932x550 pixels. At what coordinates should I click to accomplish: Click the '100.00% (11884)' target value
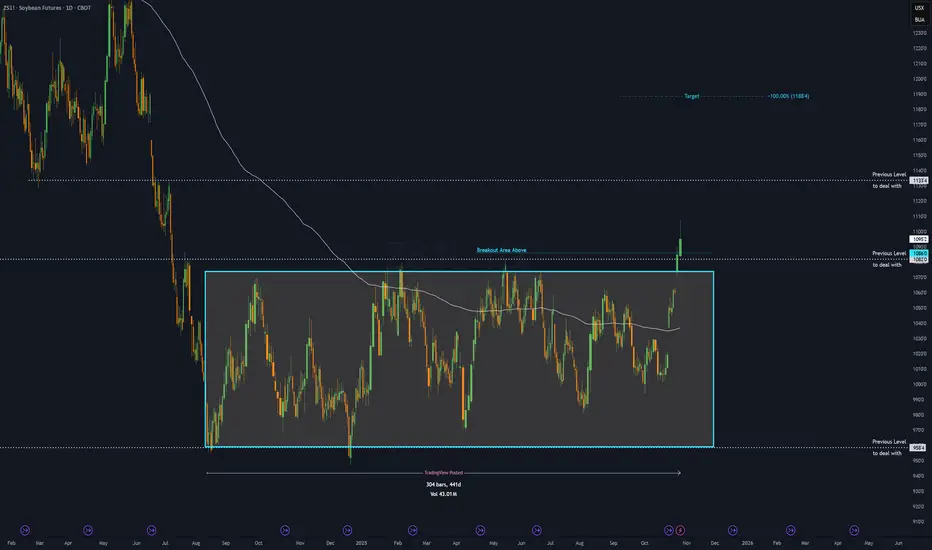788,96
